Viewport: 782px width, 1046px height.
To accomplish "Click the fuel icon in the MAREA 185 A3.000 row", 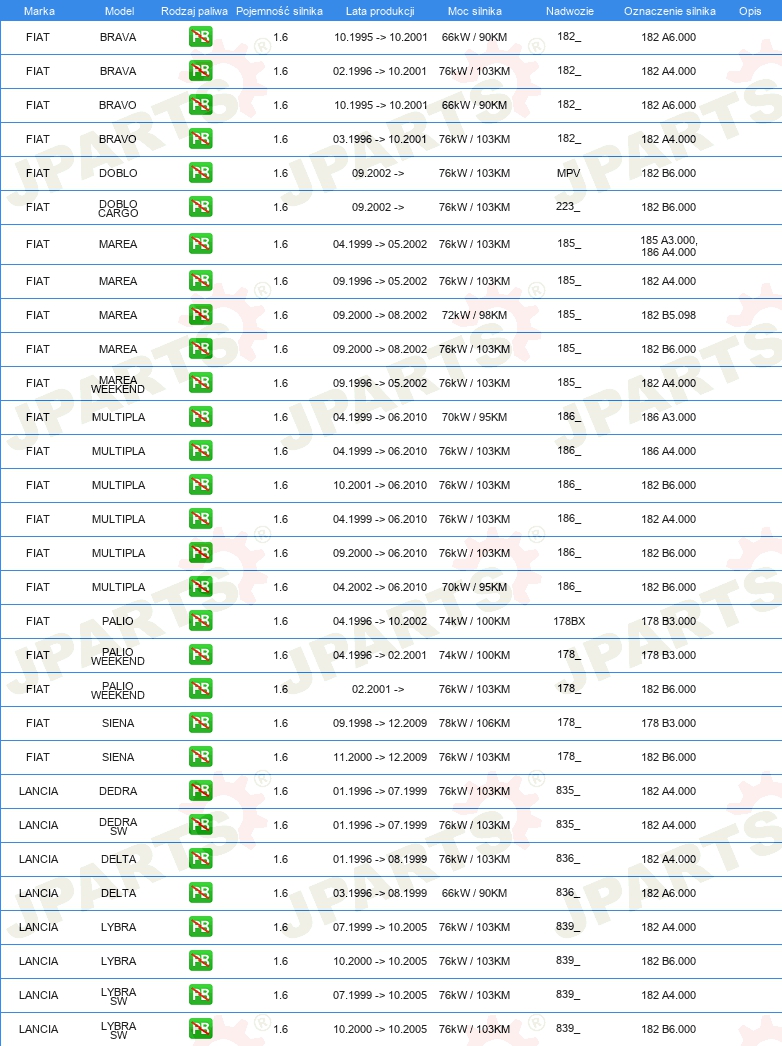I will [x=200, y=244].
